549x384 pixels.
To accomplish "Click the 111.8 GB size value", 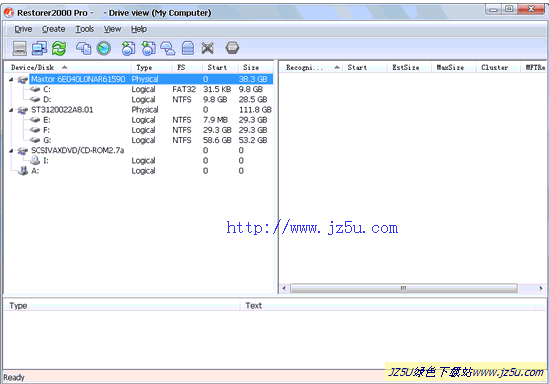I will coord(255,110).
